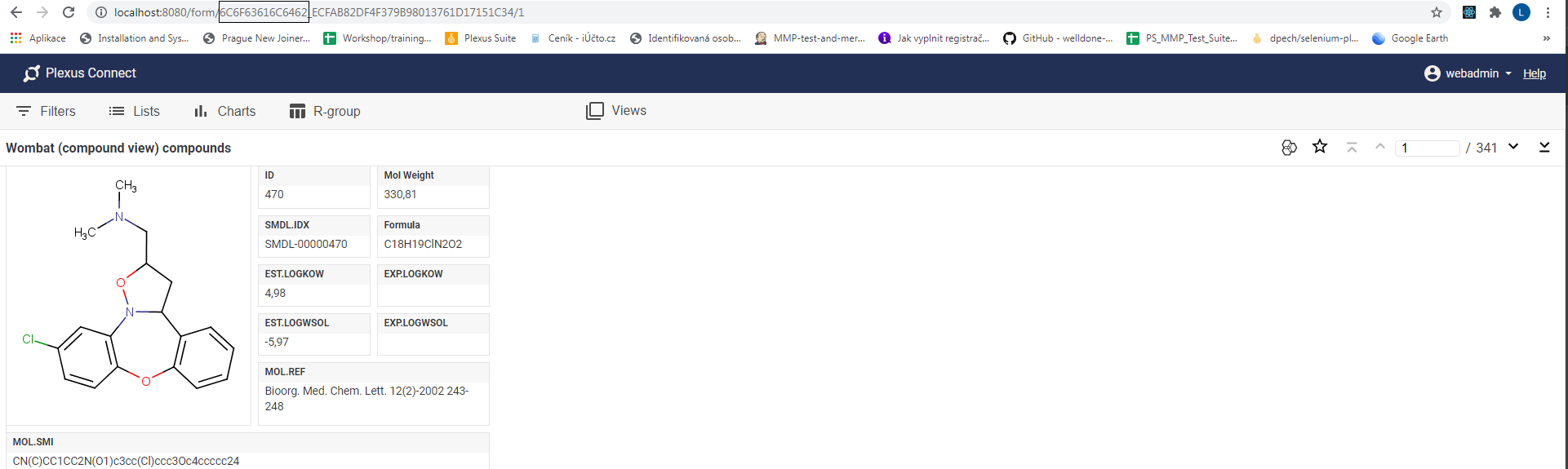Jump to the last record
1568x469 pixels.
[x=1544, y=147]
